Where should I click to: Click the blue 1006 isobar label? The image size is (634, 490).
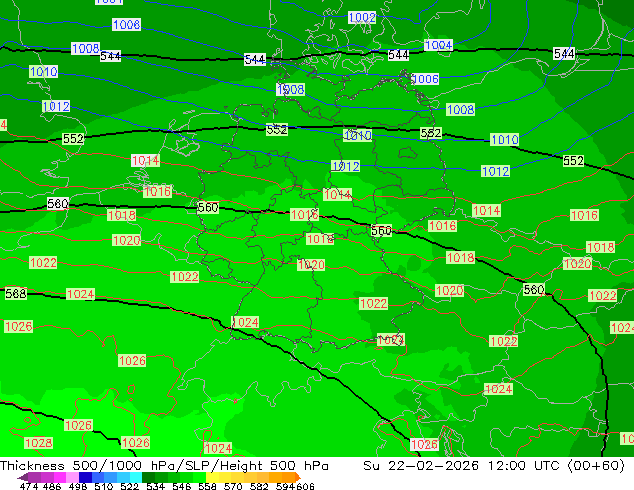pos(425,79)
